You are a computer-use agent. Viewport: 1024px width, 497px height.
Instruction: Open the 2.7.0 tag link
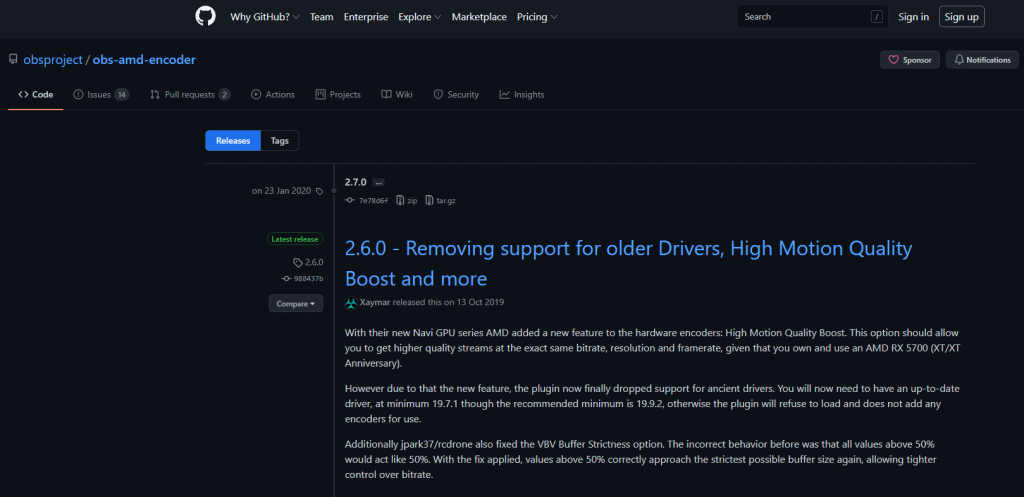[x=356, y=182]
